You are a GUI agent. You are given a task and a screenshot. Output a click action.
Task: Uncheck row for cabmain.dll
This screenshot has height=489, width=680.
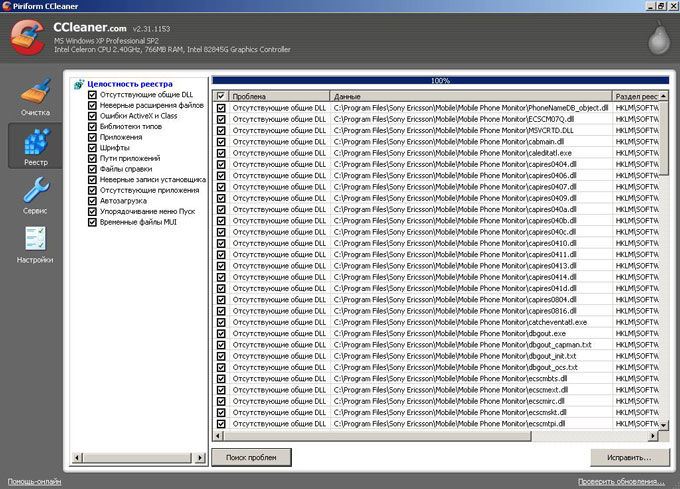coord(221,142)
